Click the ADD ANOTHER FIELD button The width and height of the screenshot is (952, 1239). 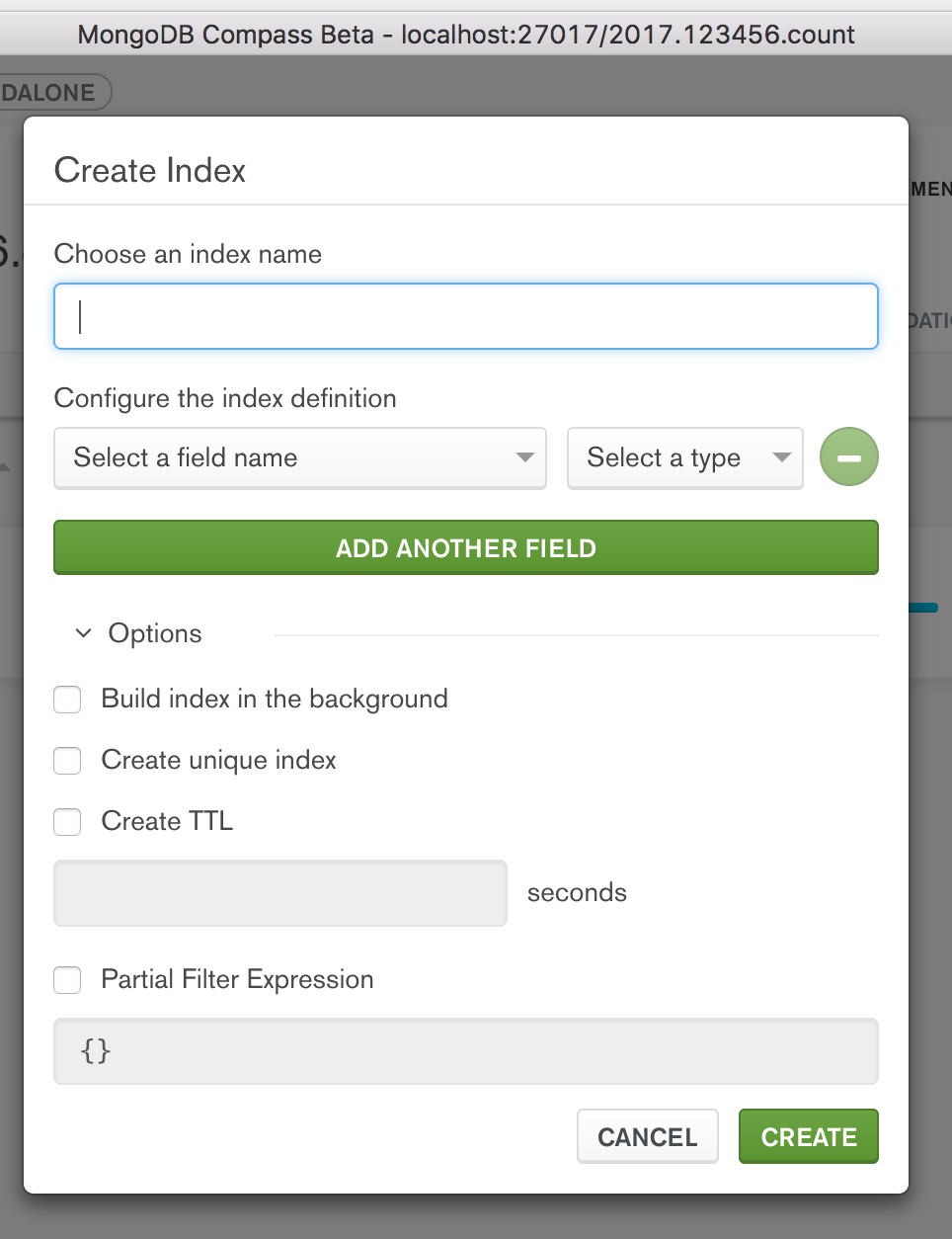(x=465, y=548)
